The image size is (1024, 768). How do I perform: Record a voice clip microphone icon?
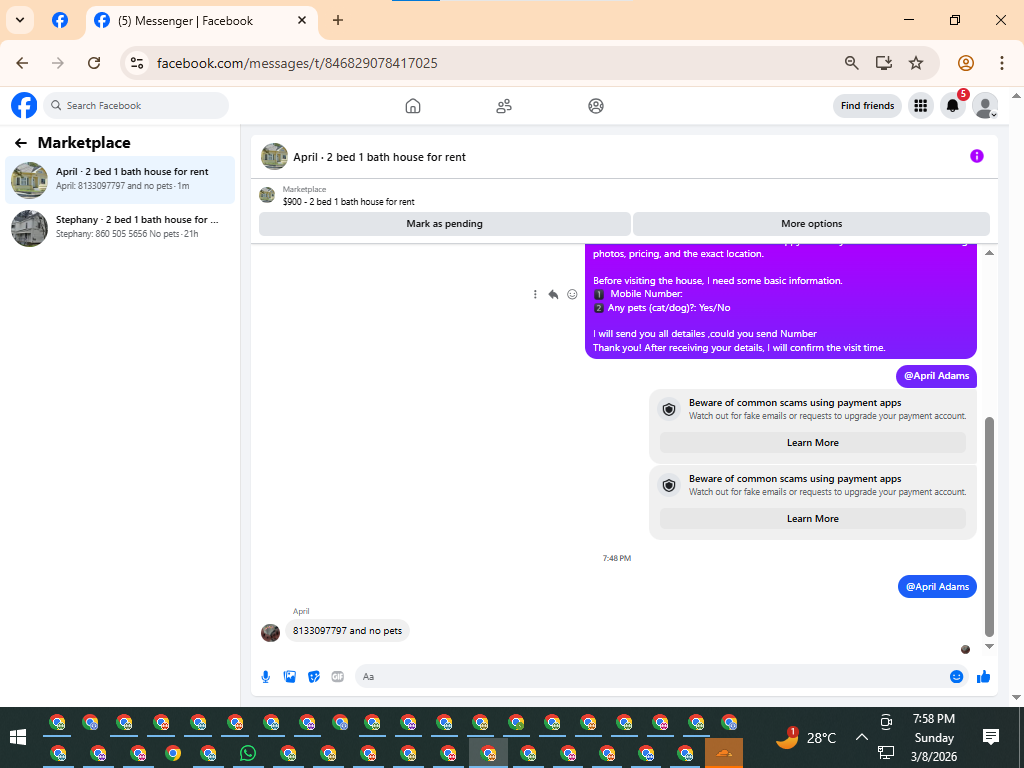266,677
